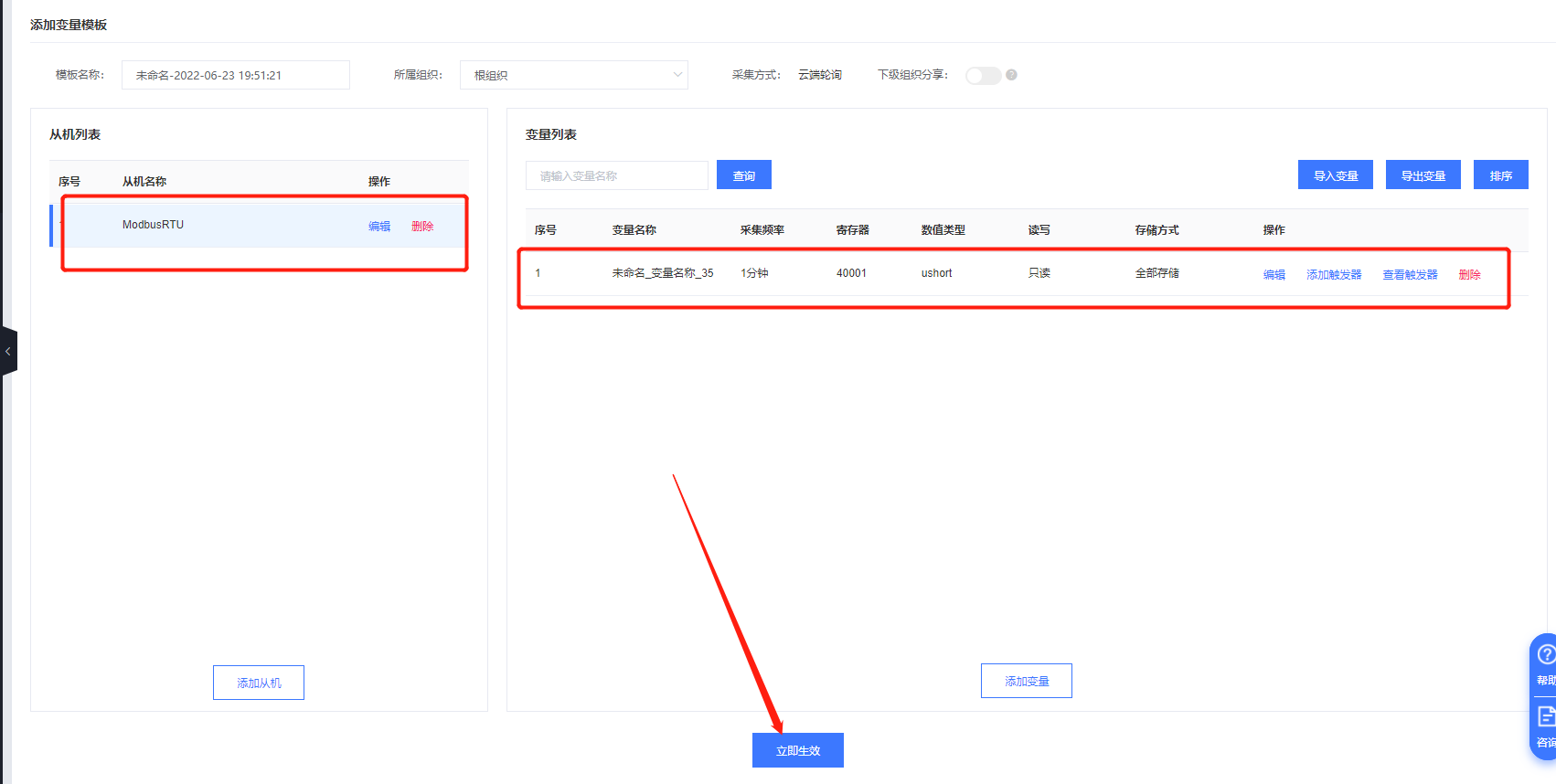
Task: Open the 咨询 document icon on right sidebar
Action: (1545, 715)
